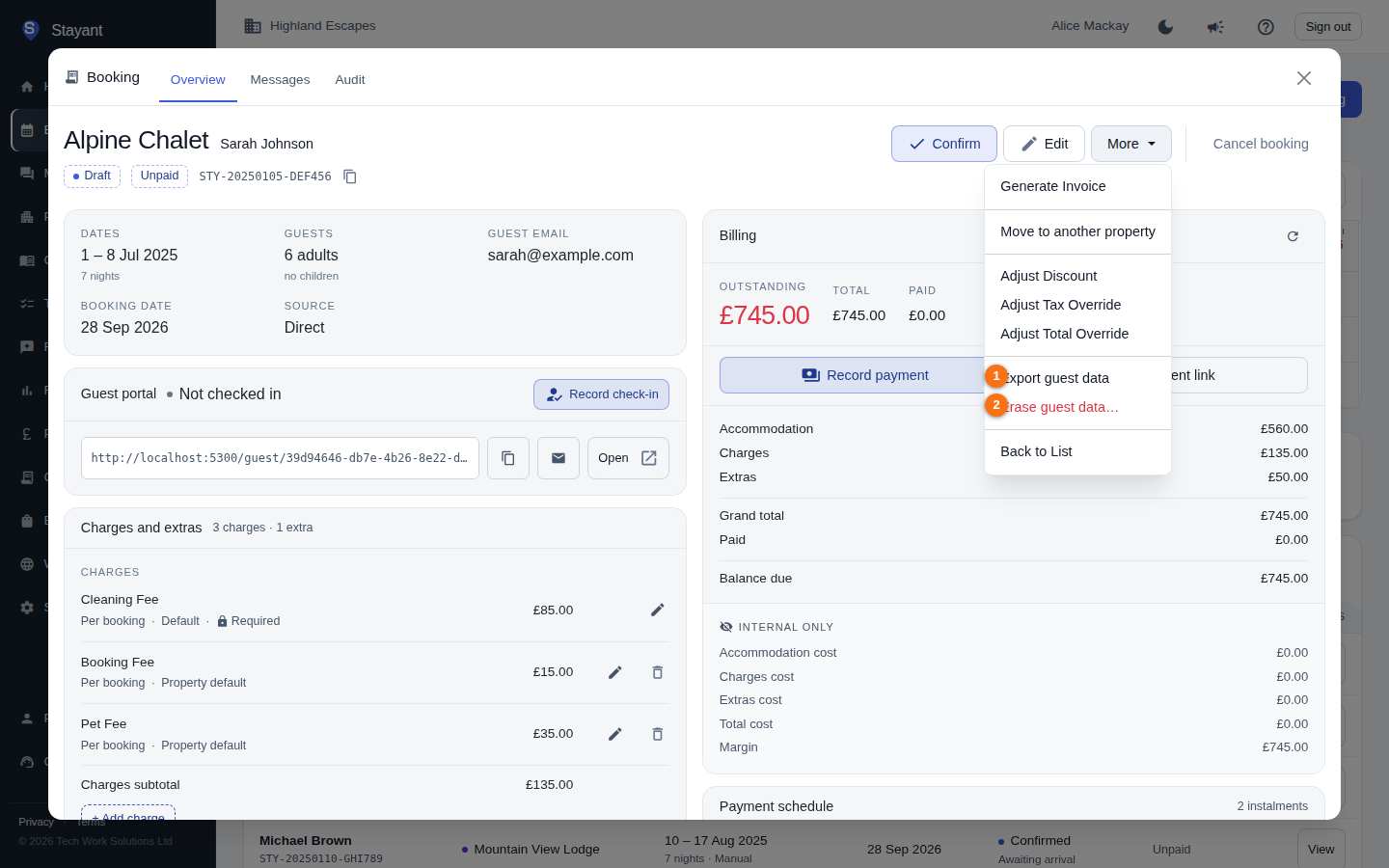Toggle dark mode moon icon
The height and width of the screenshot is (868, 1389).
point(1165,27)
